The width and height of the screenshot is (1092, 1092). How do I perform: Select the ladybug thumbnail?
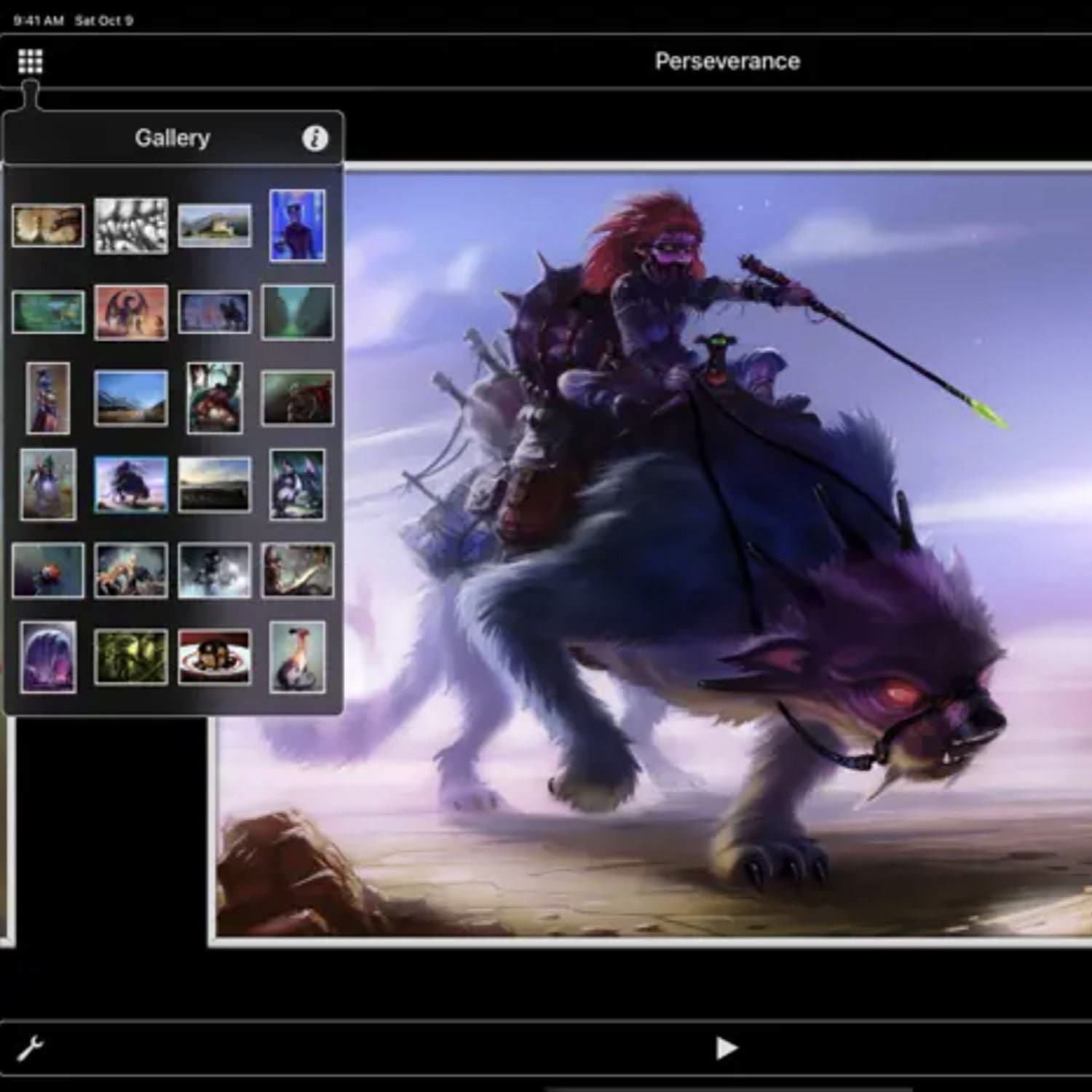(x=48, y=571)
